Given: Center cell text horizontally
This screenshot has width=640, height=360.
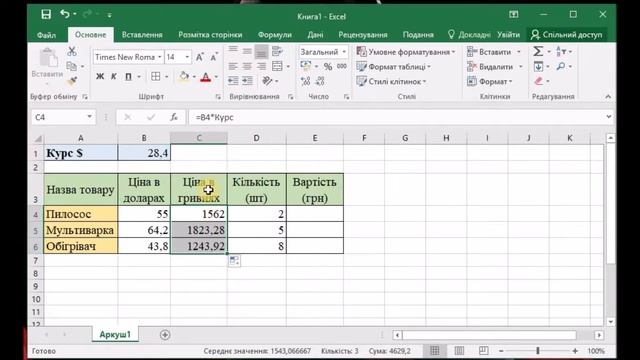Looking at the screenshot, I should pyautogui.click(x=247, y=66).
